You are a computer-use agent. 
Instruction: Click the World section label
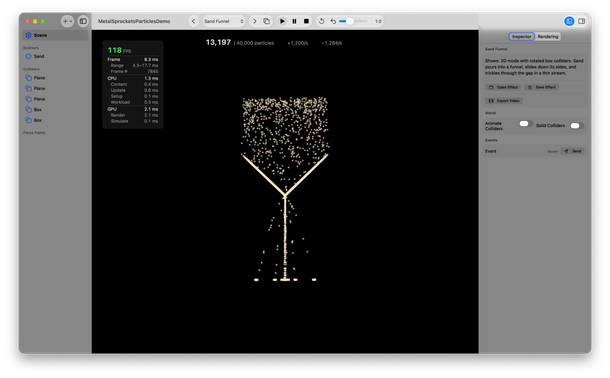click(x=490, y=113)
